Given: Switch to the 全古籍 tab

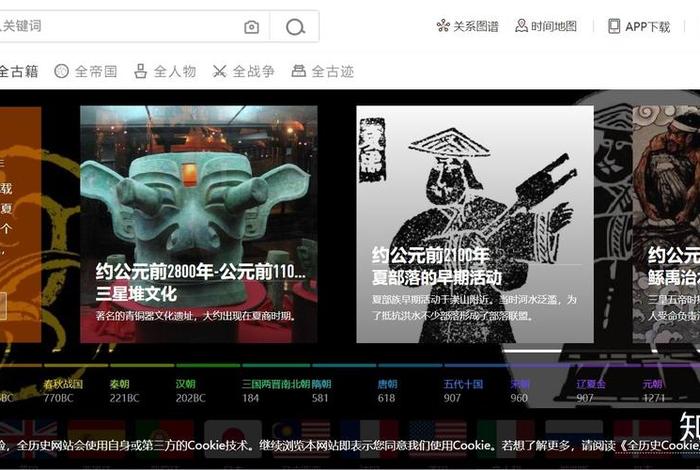Looking at the screenshot, I should point(19,71).
